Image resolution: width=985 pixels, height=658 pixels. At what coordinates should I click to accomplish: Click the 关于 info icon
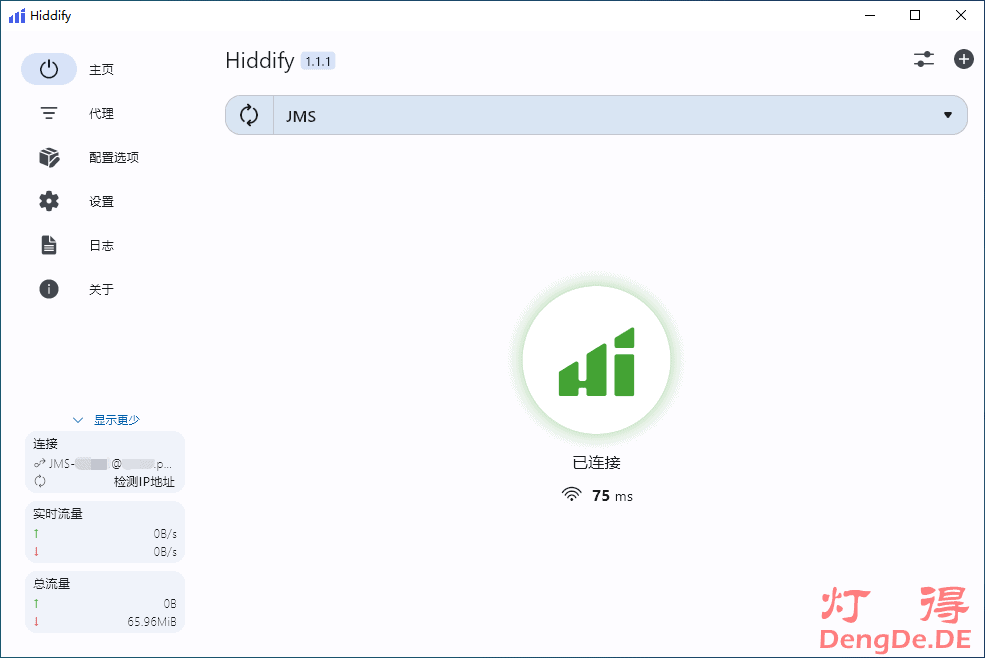48,289
